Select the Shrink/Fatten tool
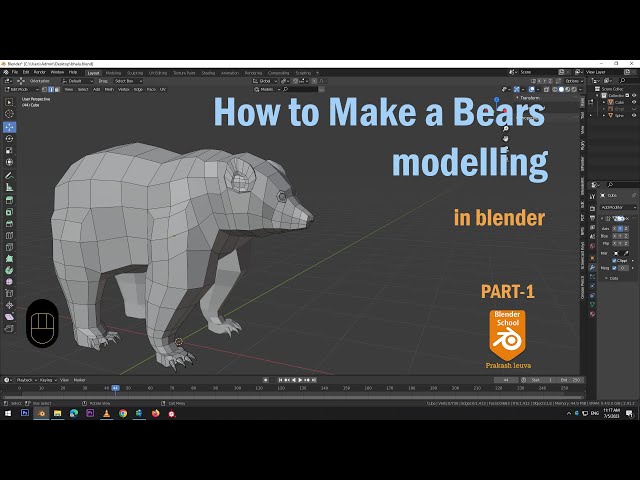Screen dimensions: 640x480 (x=9, y=305)
